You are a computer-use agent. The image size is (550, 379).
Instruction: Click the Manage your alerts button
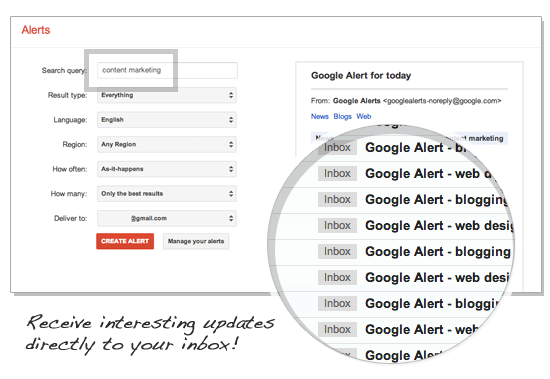click(x=196, y=241)
